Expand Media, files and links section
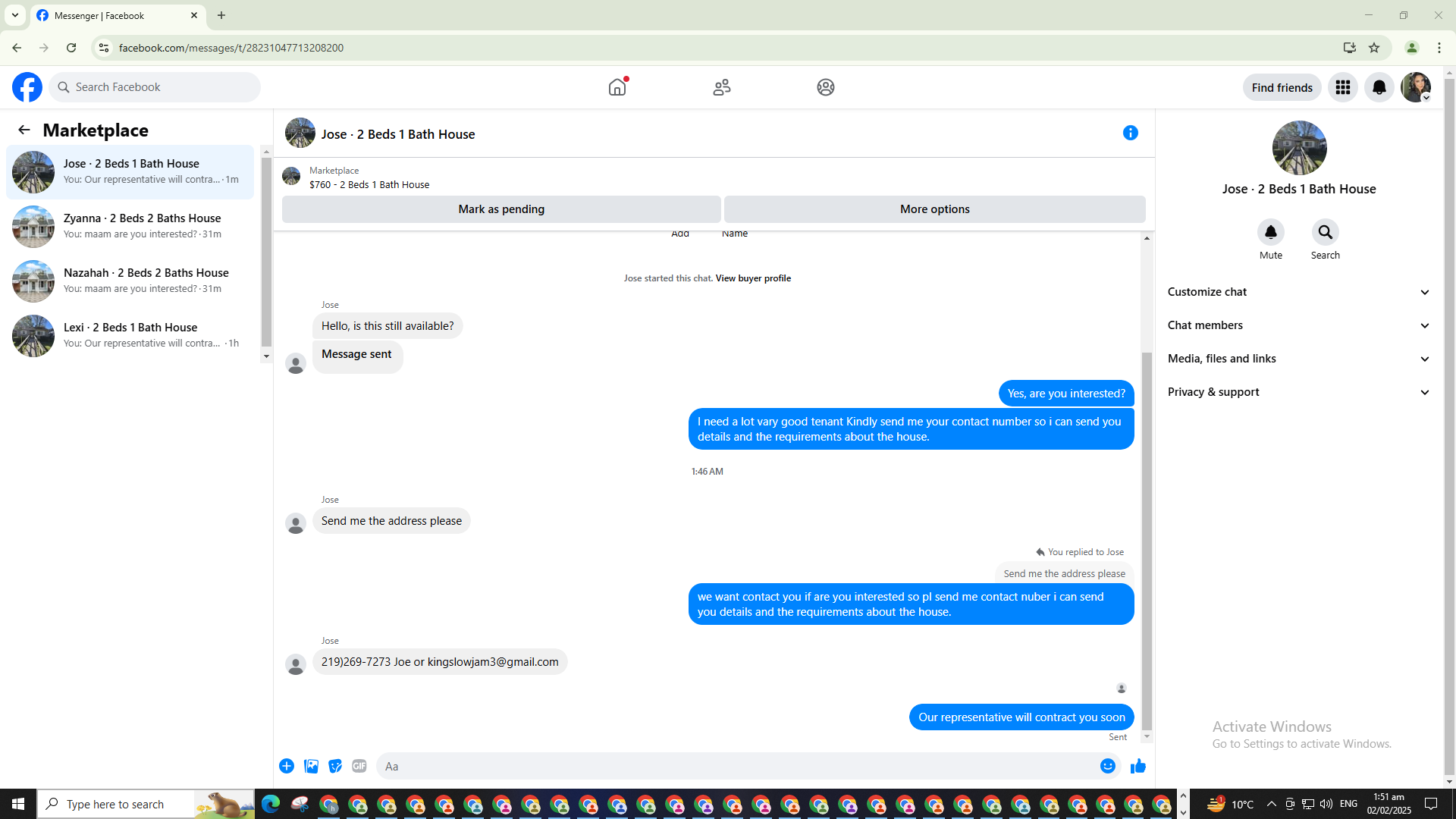Image resolution: width=1456 pixels, height=819 pixels. tap(1298, 359)
